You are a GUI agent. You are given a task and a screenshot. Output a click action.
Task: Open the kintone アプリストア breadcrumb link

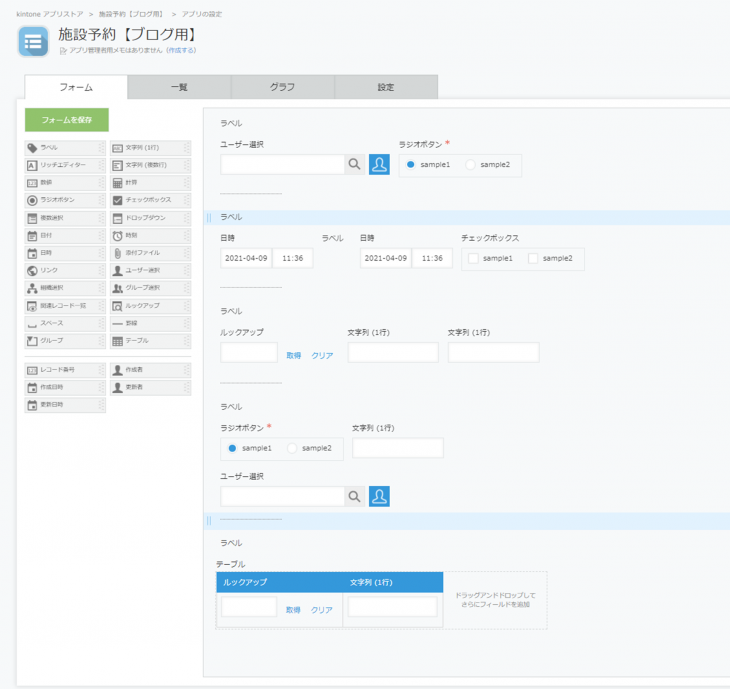coord(50,14)
